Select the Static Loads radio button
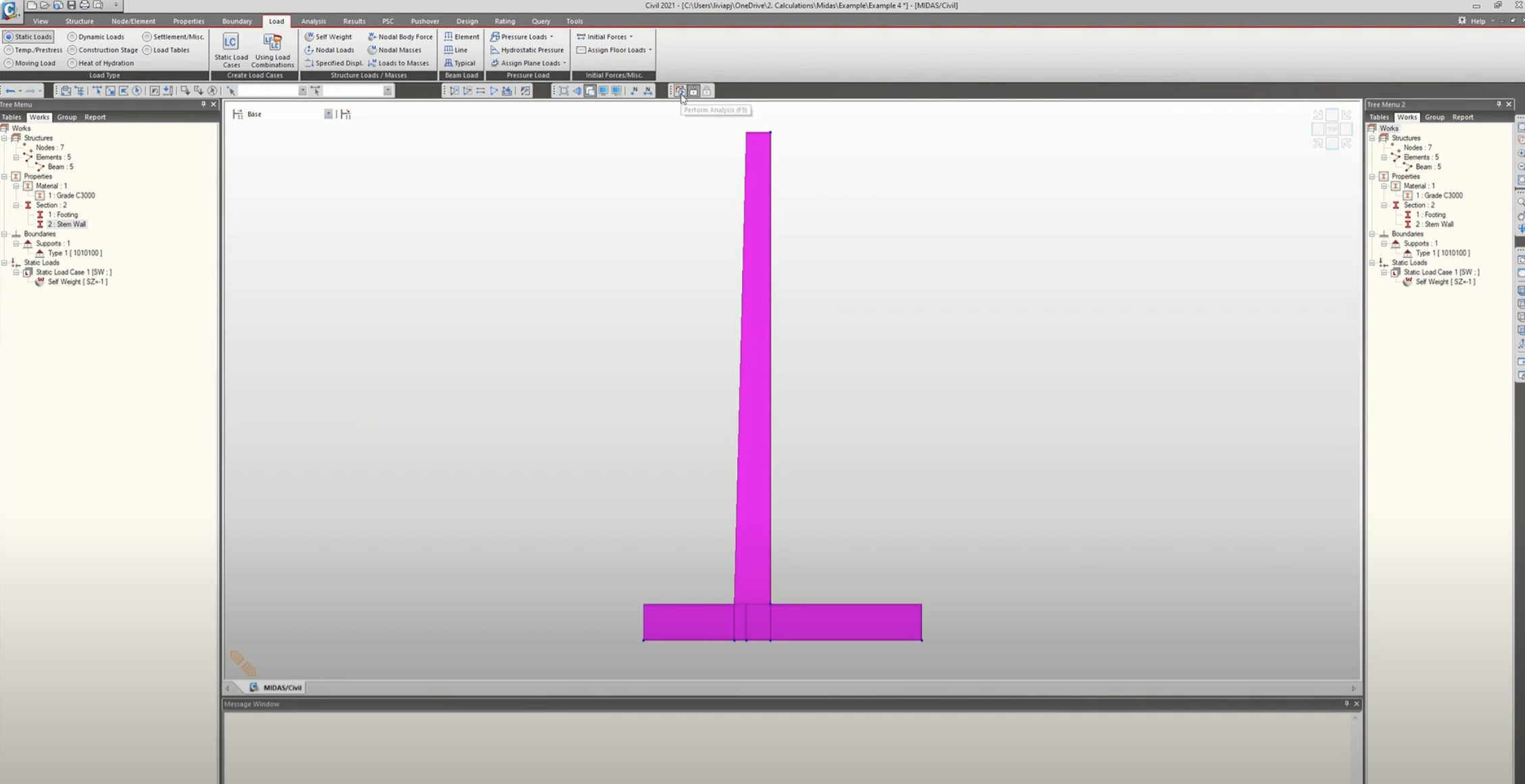This screenshot has height=784, width=1525. pos(28,36)
